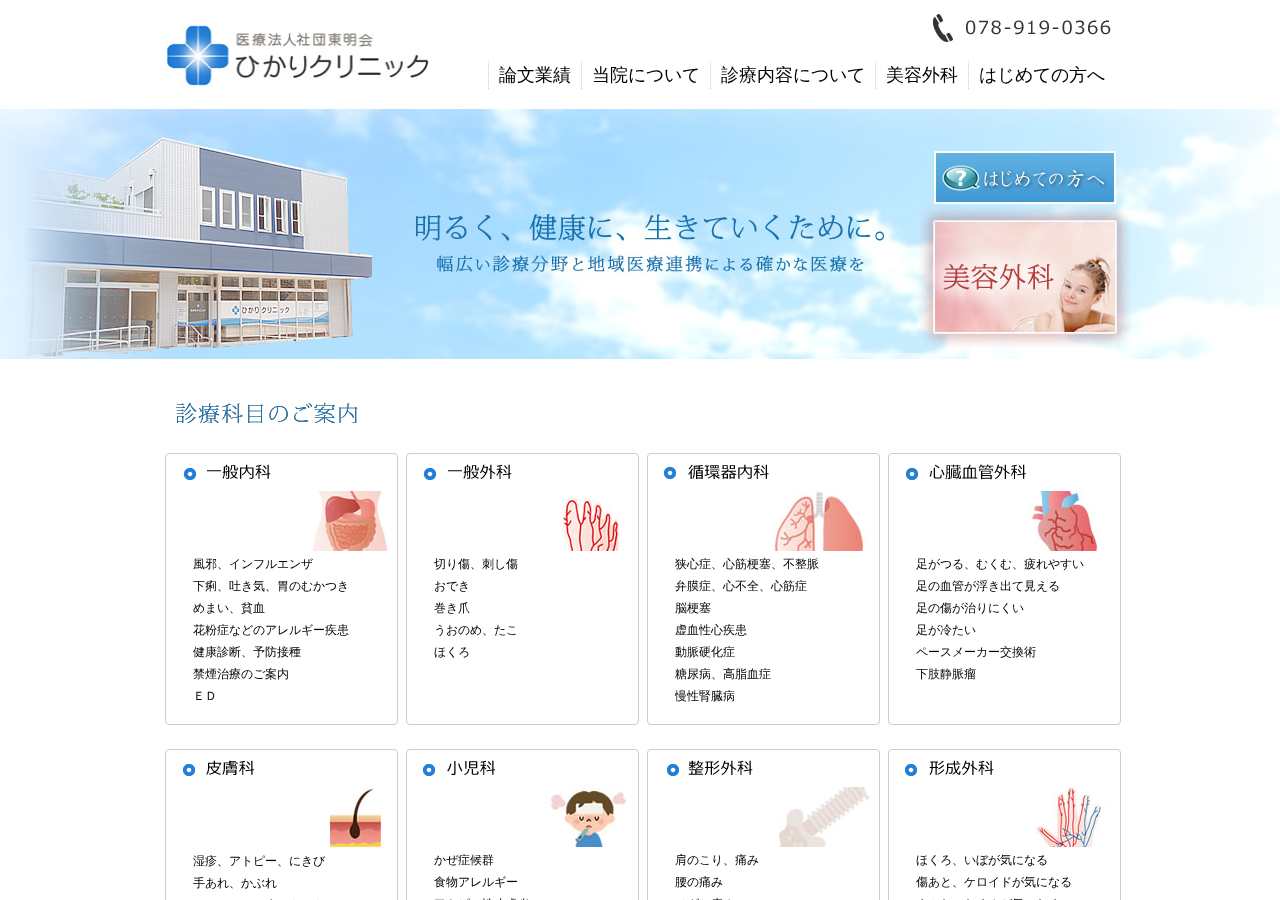Click the blue bullet beside 形成外科
This screenshot has height=900, width=1280.
tap(911, 770)
